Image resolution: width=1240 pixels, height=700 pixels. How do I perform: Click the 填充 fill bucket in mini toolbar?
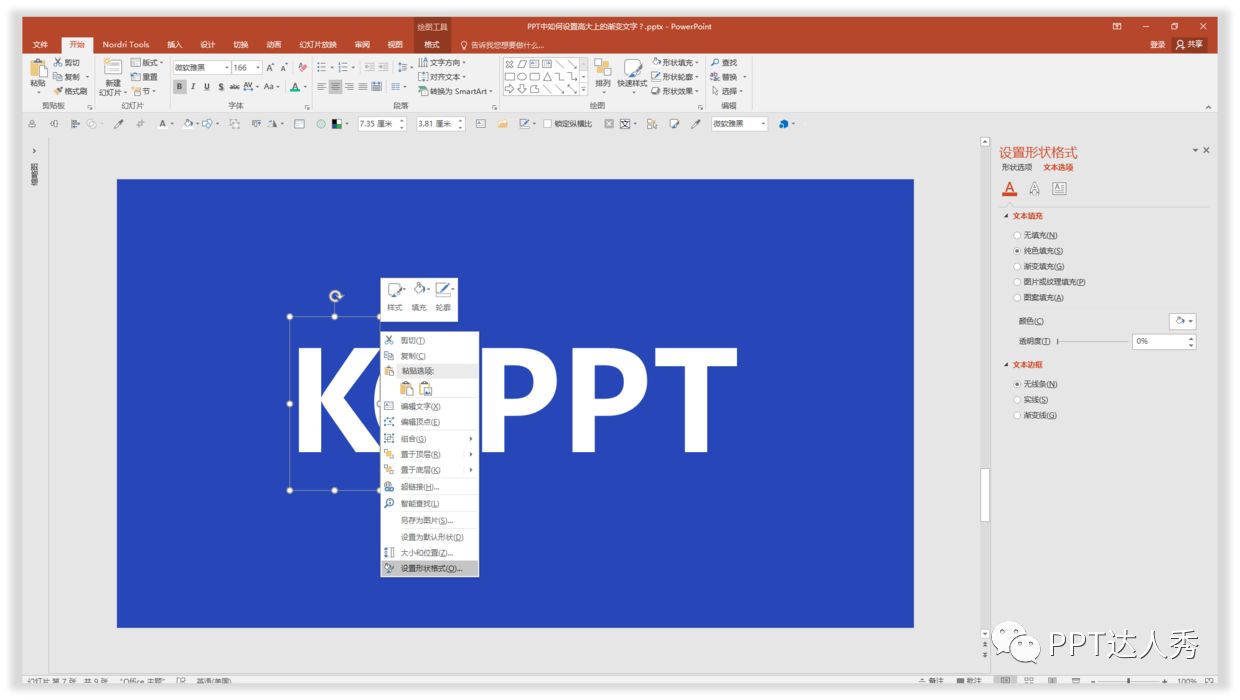(x=419, y=290)
